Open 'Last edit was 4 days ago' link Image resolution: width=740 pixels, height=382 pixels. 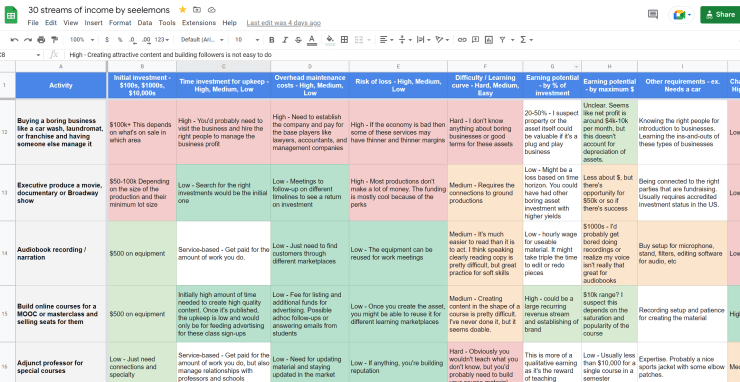click(284, 23)
